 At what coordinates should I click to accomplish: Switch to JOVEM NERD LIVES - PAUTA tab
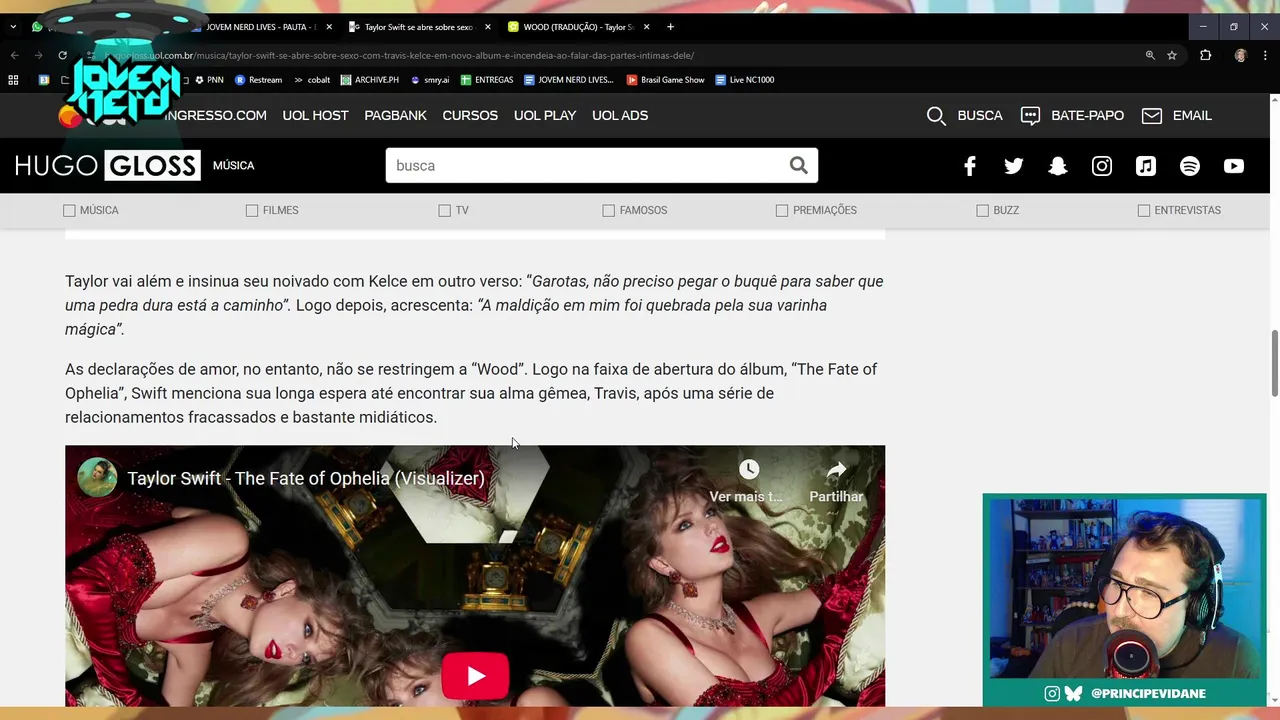(260, 27)
